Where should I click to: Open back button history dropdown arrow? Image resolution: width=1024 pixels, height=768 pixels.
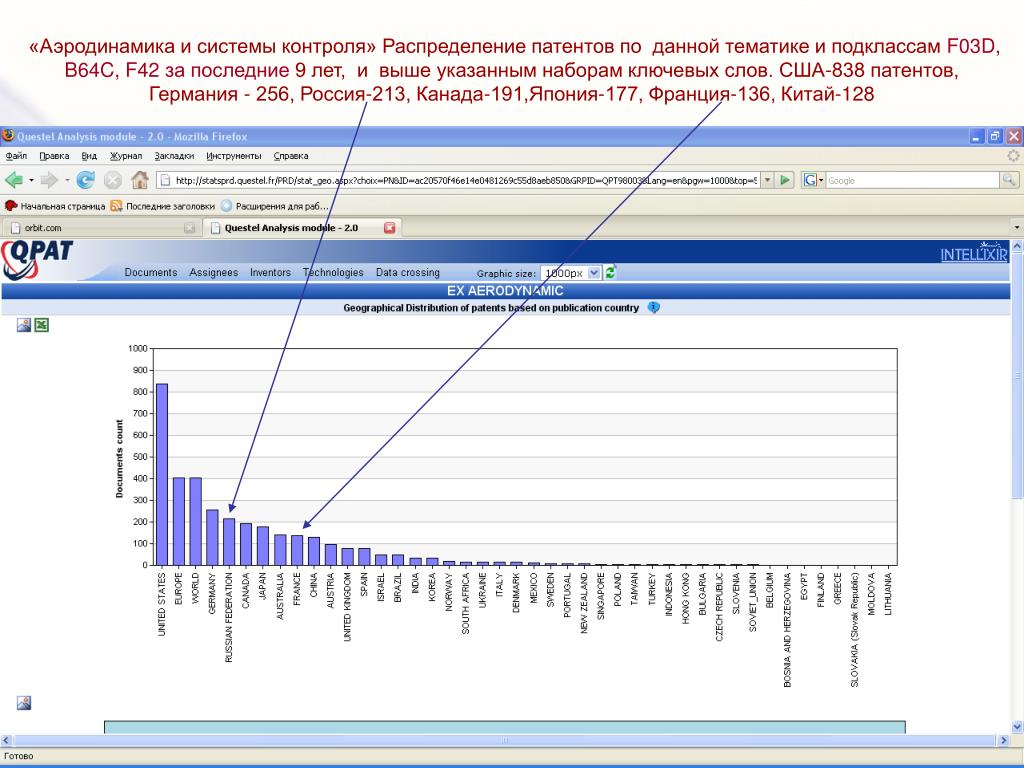(x=31, y=180)
